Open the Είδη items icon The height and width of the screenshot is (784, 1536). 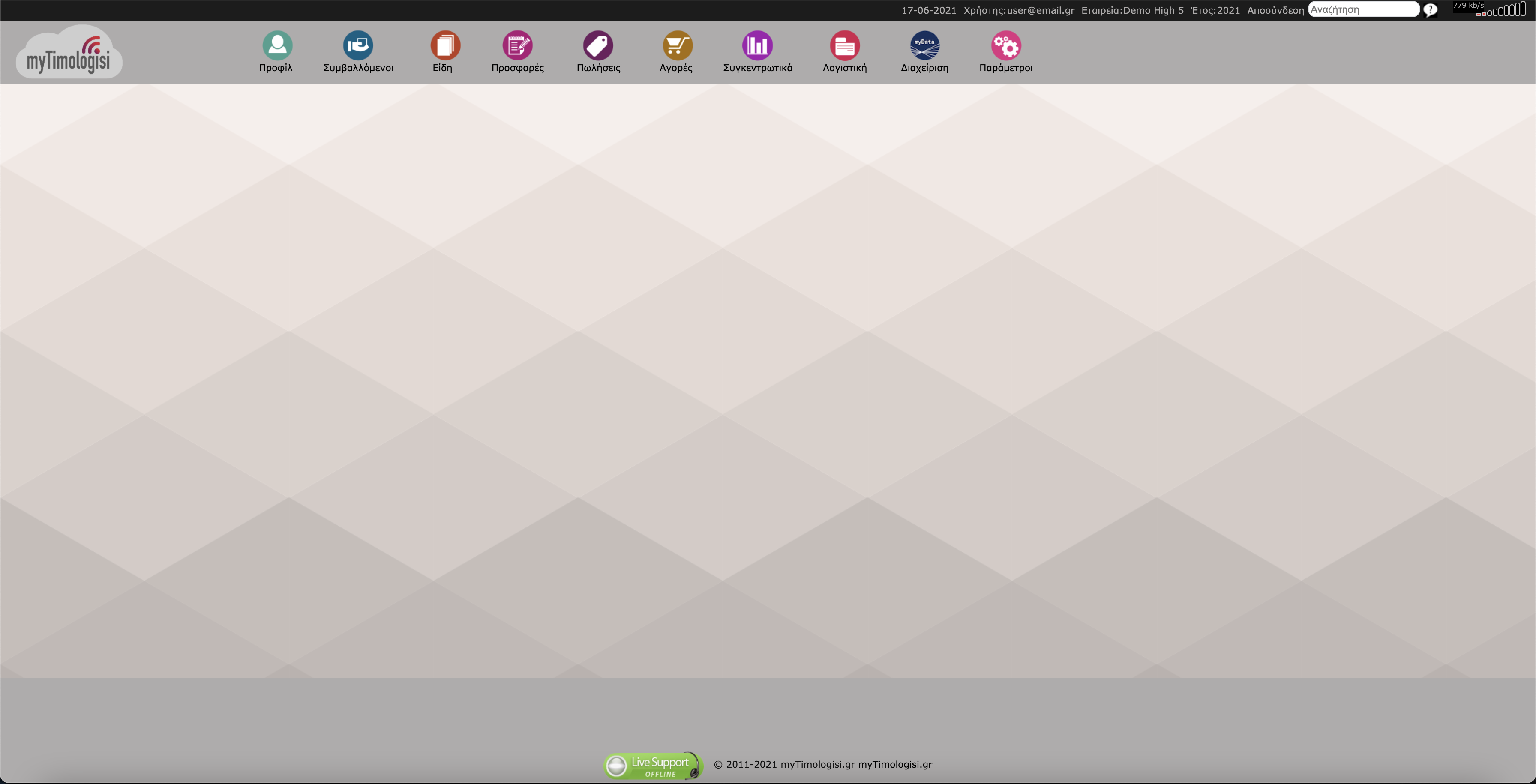click(445, 46)
